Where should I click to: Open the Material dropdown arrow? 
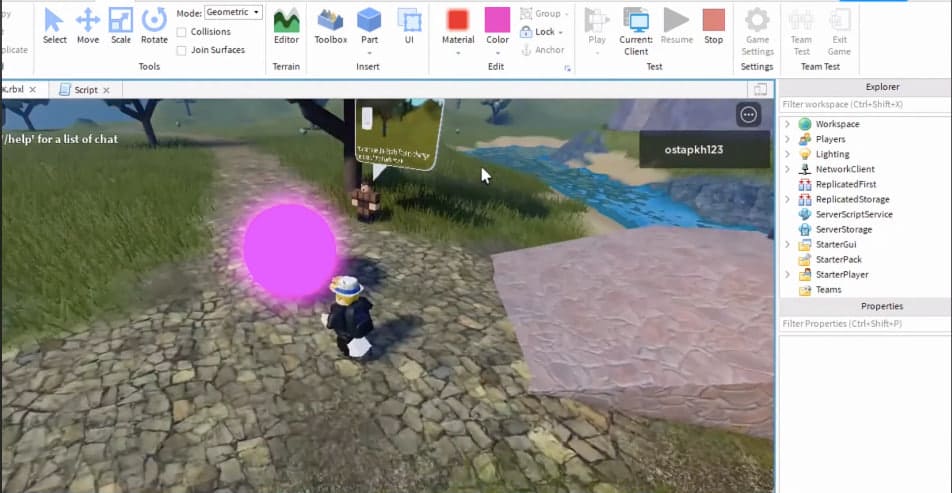pos(458,53)
